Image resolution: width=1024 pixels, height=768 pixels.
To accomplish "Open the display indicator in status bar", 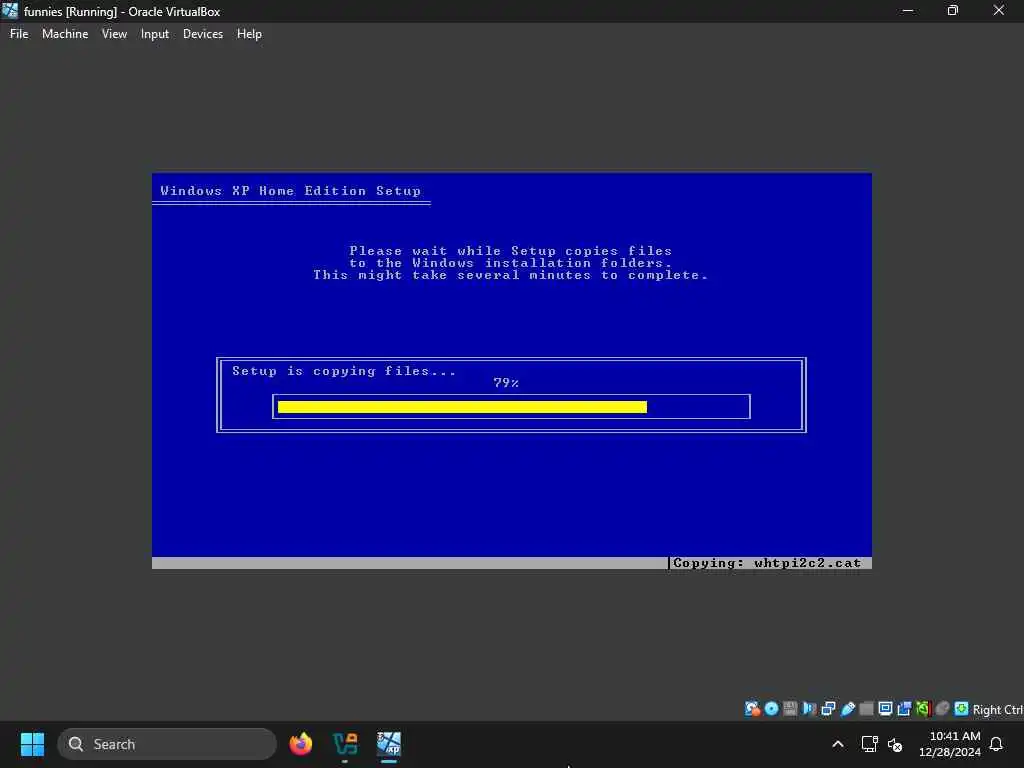I will [886, 709].
